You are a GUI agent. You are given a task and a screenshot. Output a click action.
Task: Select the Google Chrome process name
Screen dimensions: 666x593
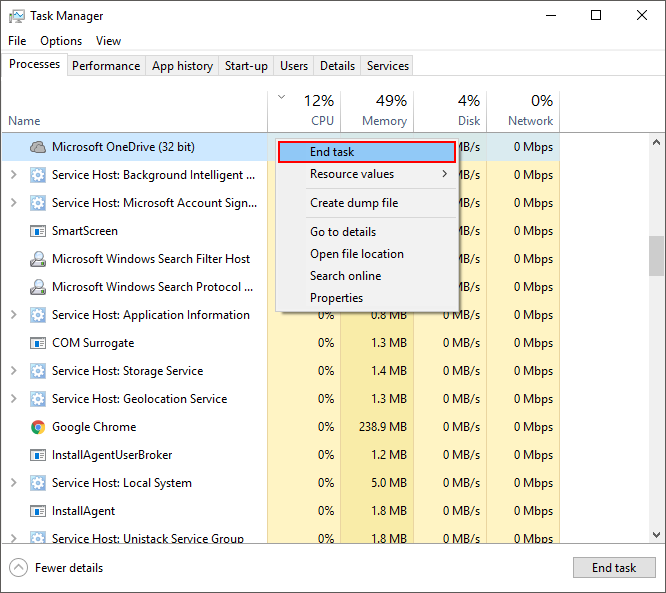pyautogui.click(x=94, y=427)
